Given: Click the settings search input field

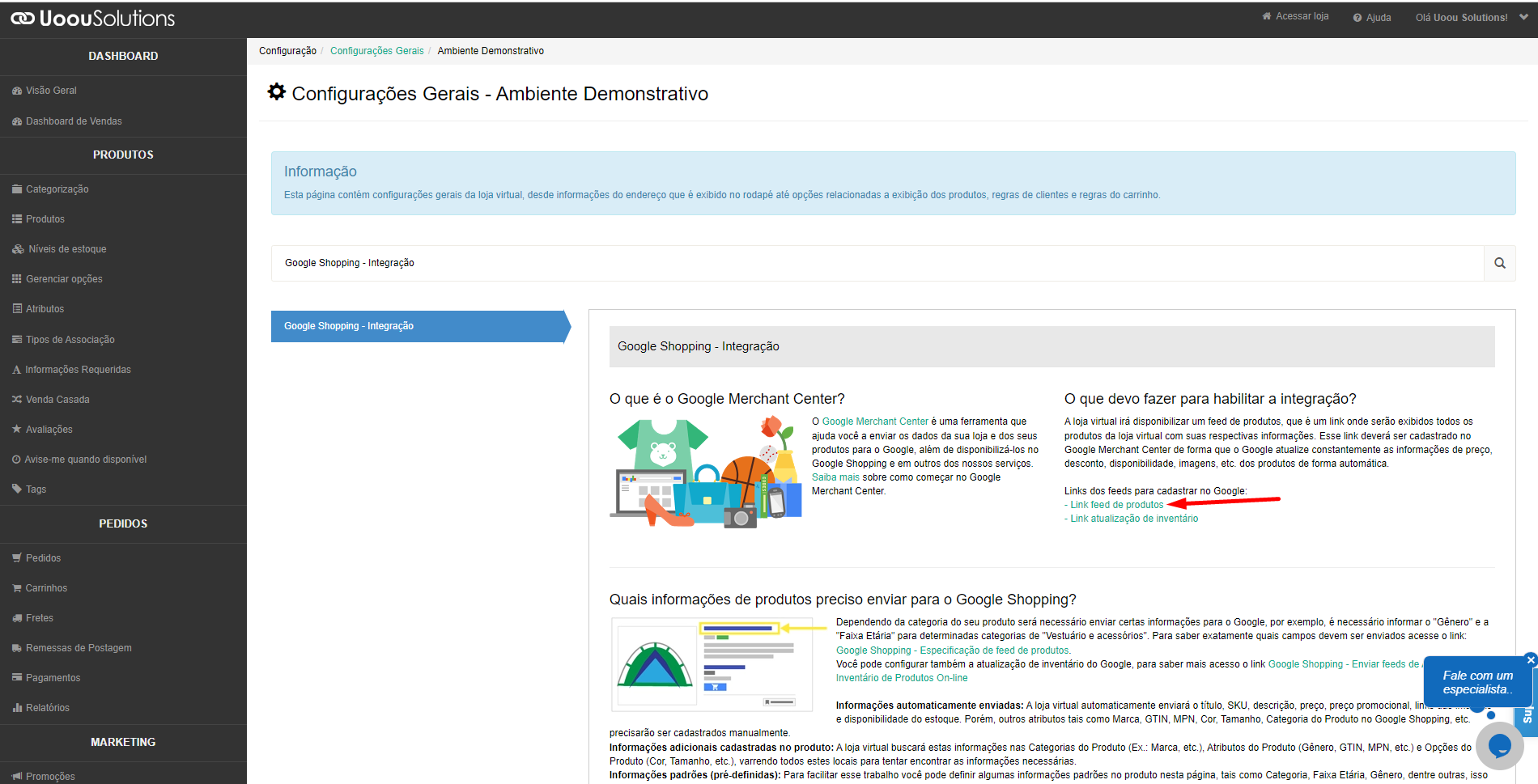Looking at the screenshot, I should coord(877,263).
